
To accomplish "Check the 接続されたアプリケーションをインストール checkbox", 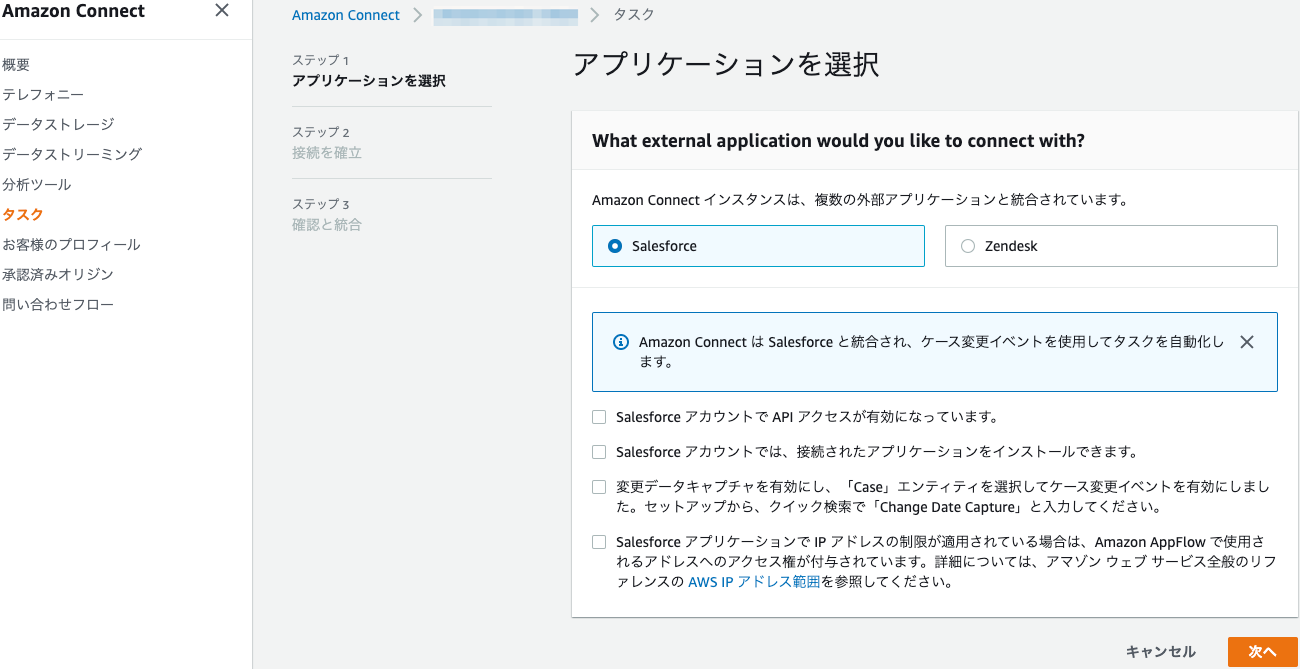I will (x=599, y=452).
